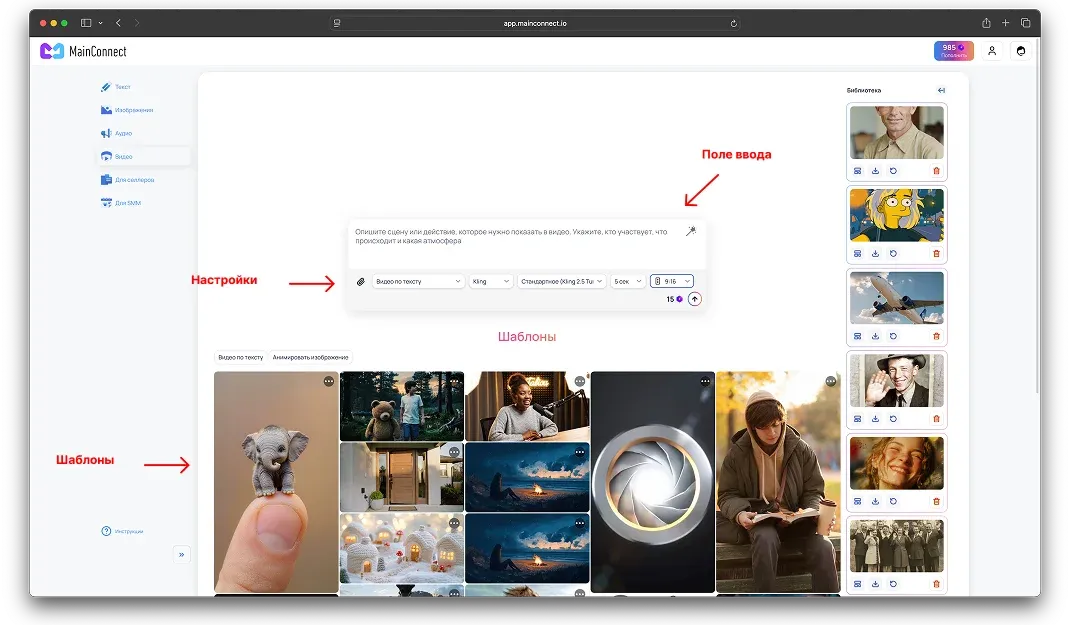Click the paperclip attach file icon
Image resolution: width=1071 pixels, height=625 pixels.
click(361, 282)
